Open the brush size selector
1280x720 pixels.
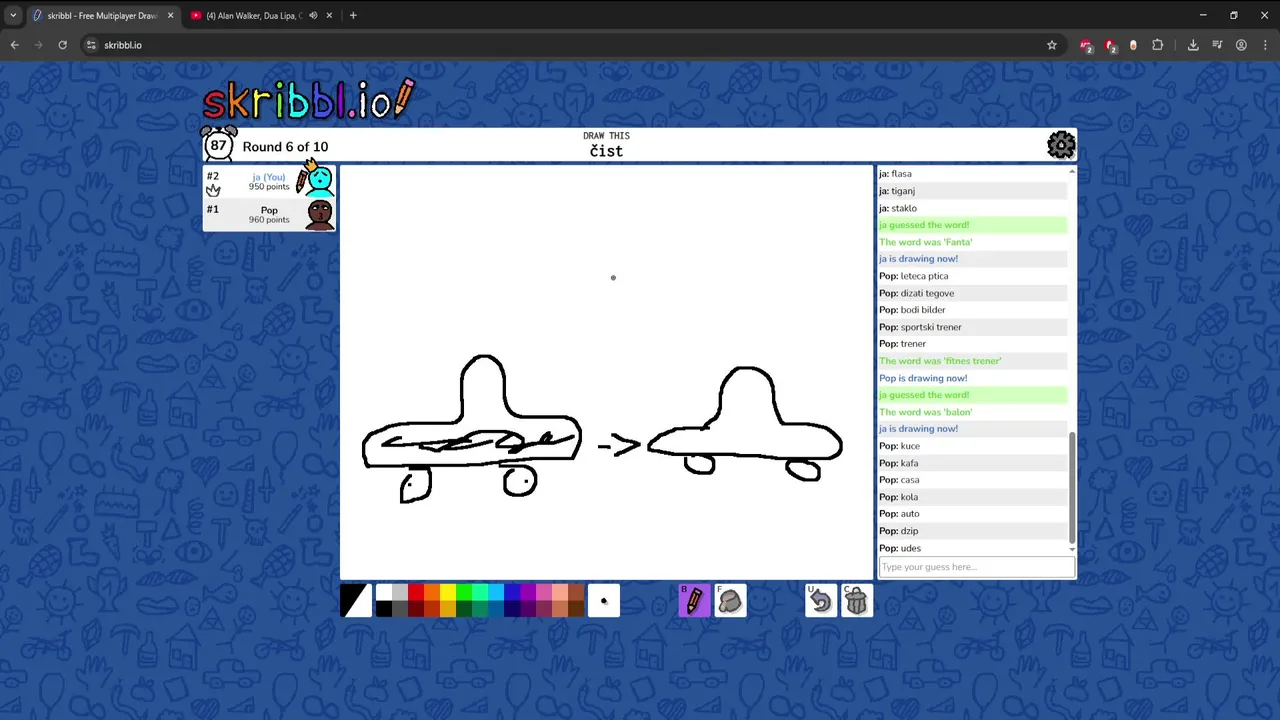tap(604, 601)
